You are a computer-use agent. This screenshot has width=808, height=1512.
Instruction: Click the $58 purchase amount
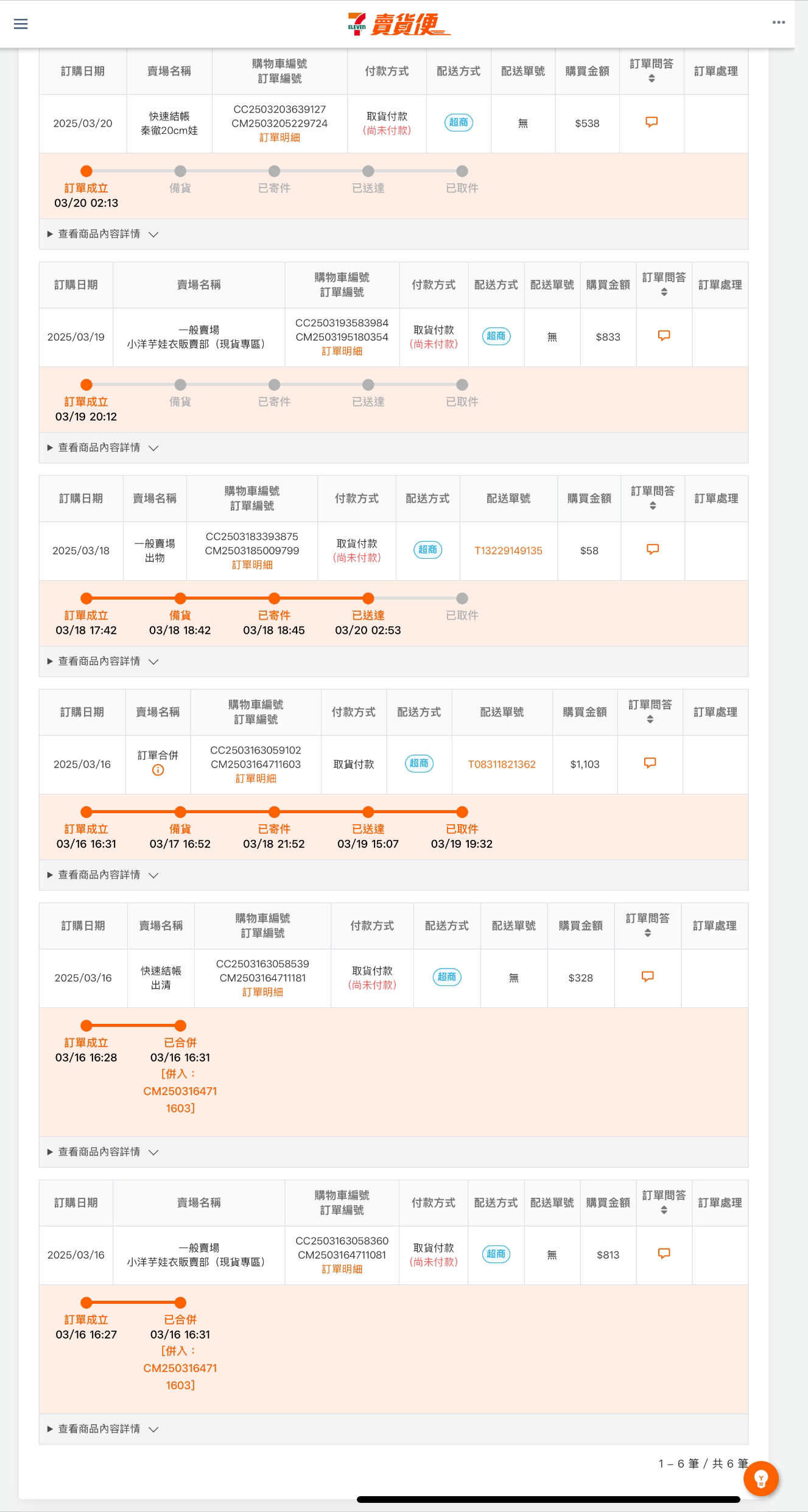click(x=589, y=551)
